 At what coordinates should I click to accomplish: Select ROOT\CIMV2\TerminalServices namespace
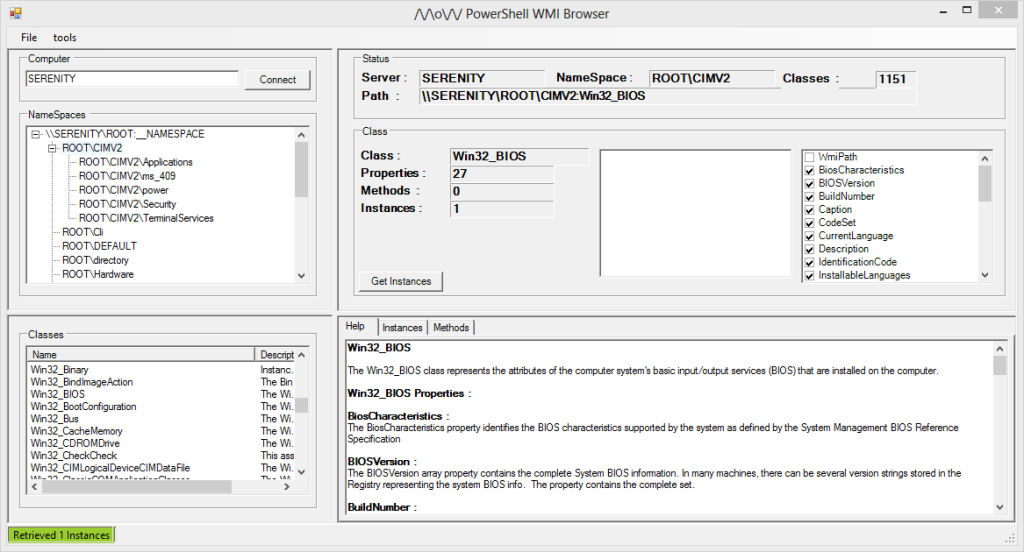click(146, 218)
